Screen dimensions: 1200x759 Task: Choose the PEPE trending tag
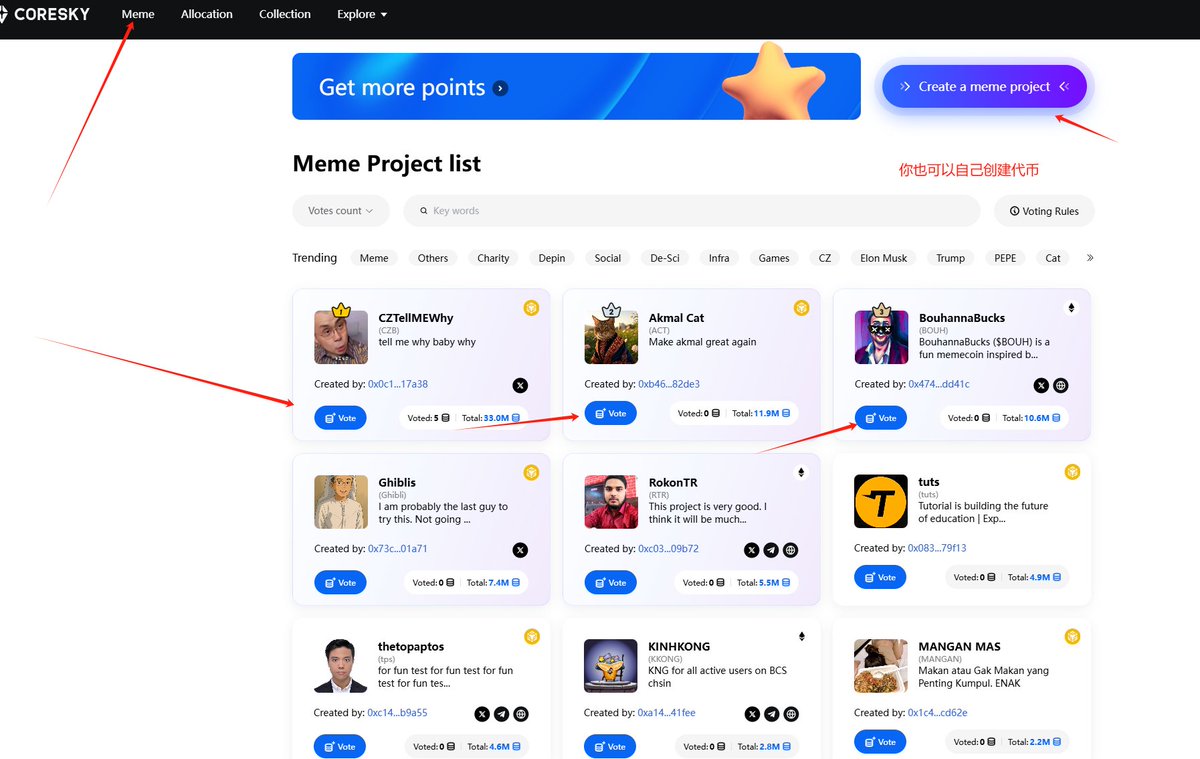point(1005,258)
